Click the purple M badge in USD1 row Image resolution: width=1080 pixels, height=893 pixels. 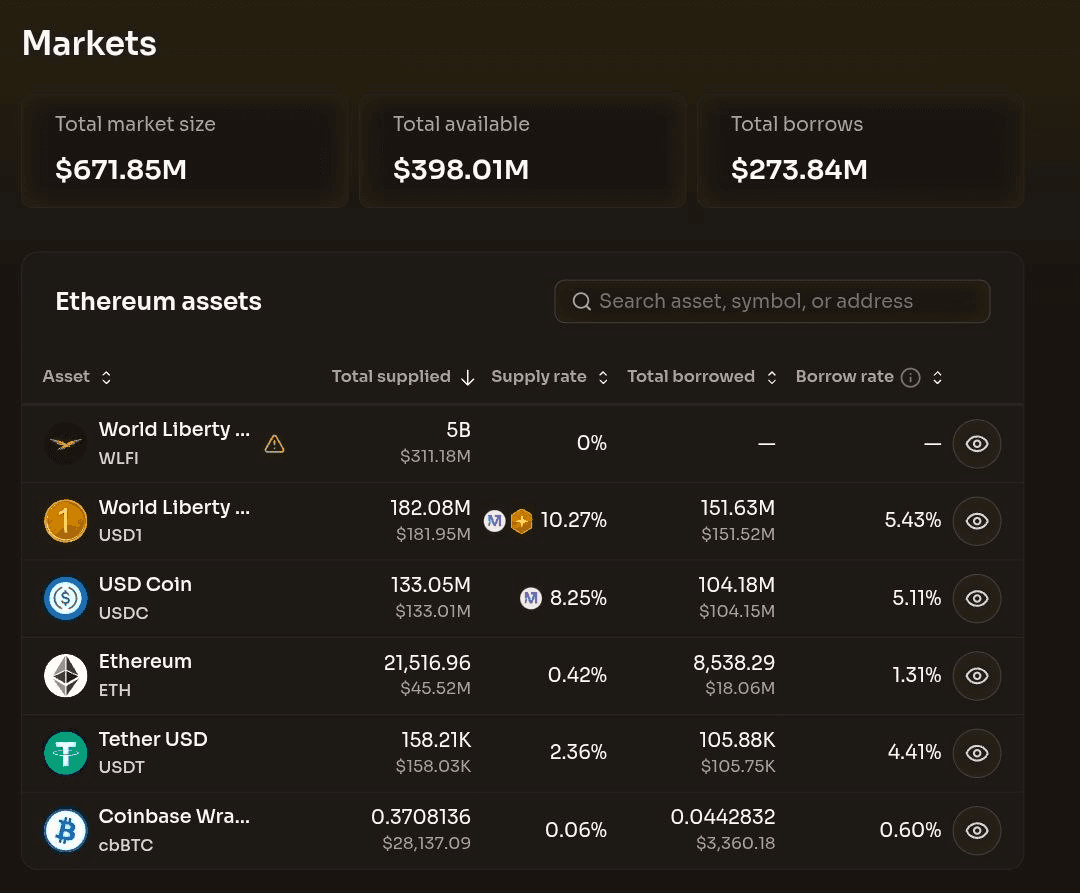(x=495, y=521)
